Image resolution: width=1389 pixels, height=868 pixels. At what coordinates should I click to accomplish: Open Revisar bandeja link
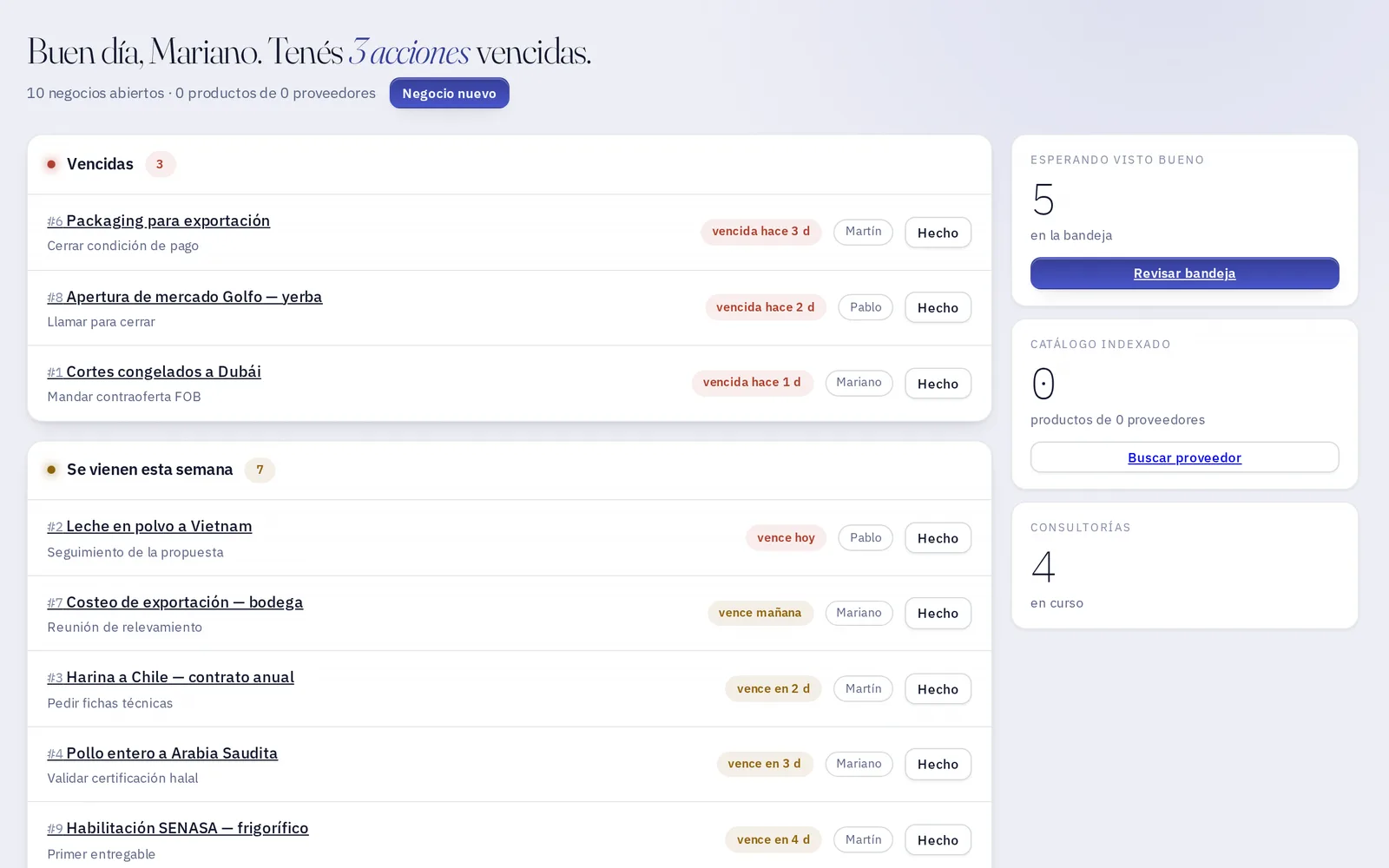(x=1184, y=273)
